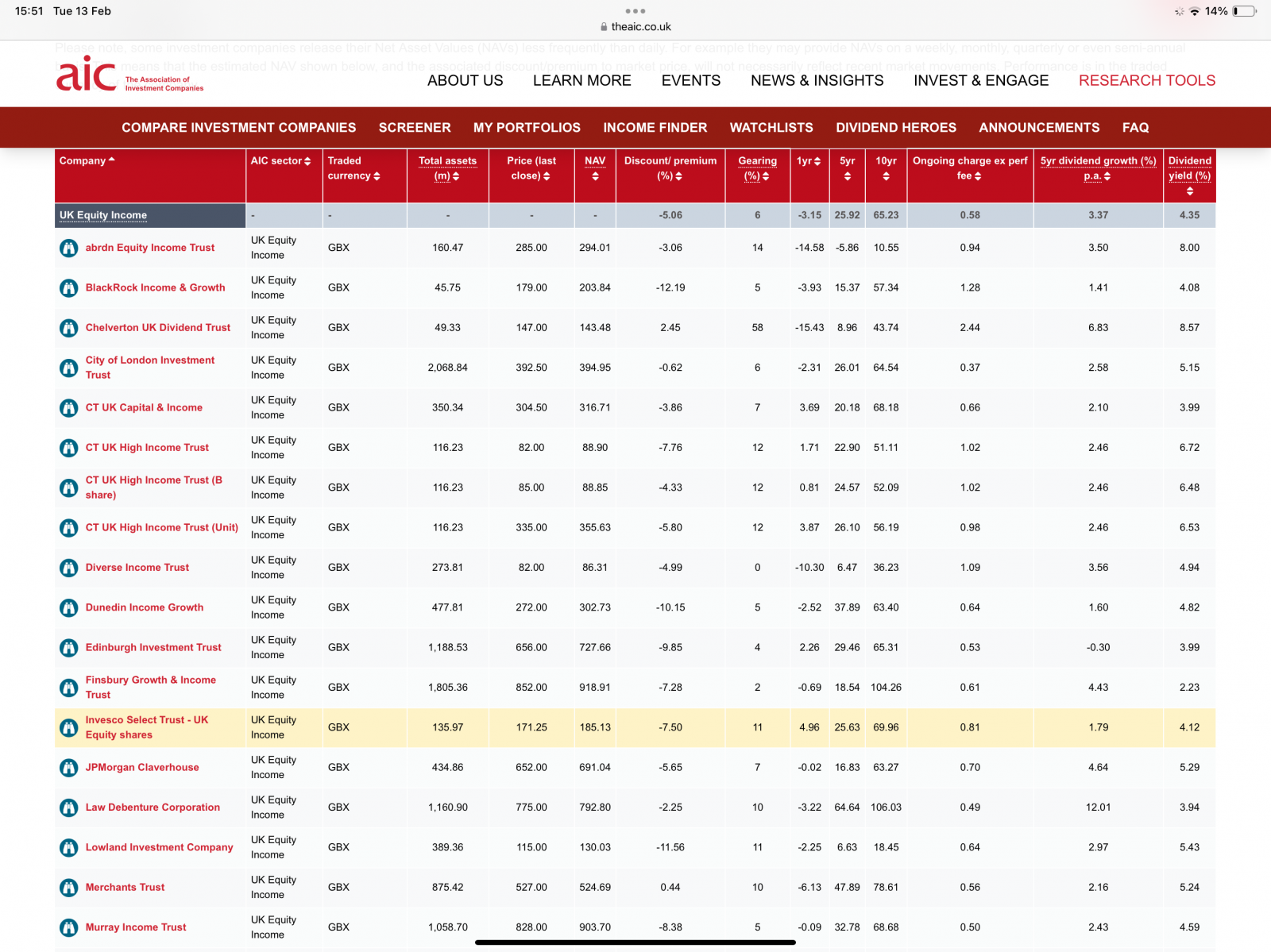Click the binoculars icon for JPMorgan Claverhouse
Screen dimensions: 1271x952
(69, 768)
